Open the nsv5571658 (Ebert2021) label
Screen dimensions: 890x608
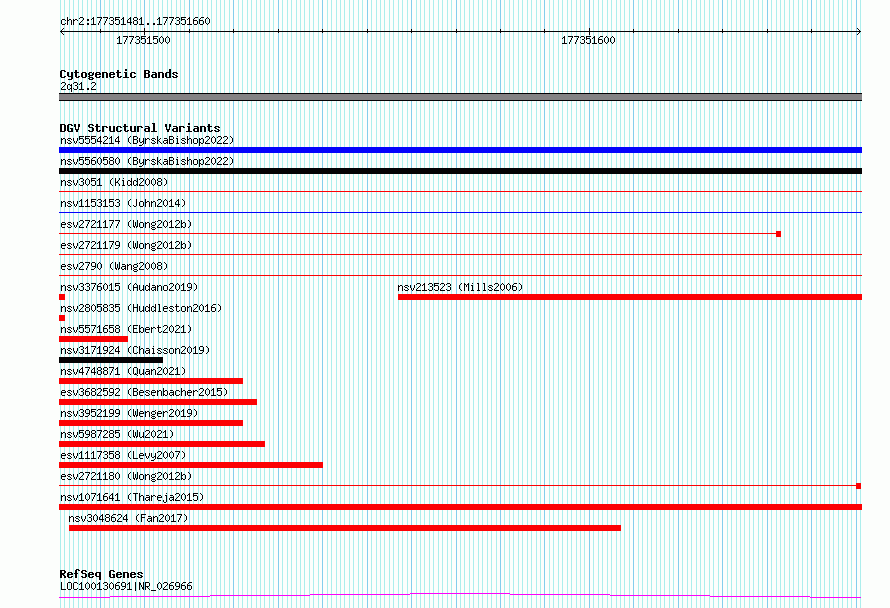[126, 329]
